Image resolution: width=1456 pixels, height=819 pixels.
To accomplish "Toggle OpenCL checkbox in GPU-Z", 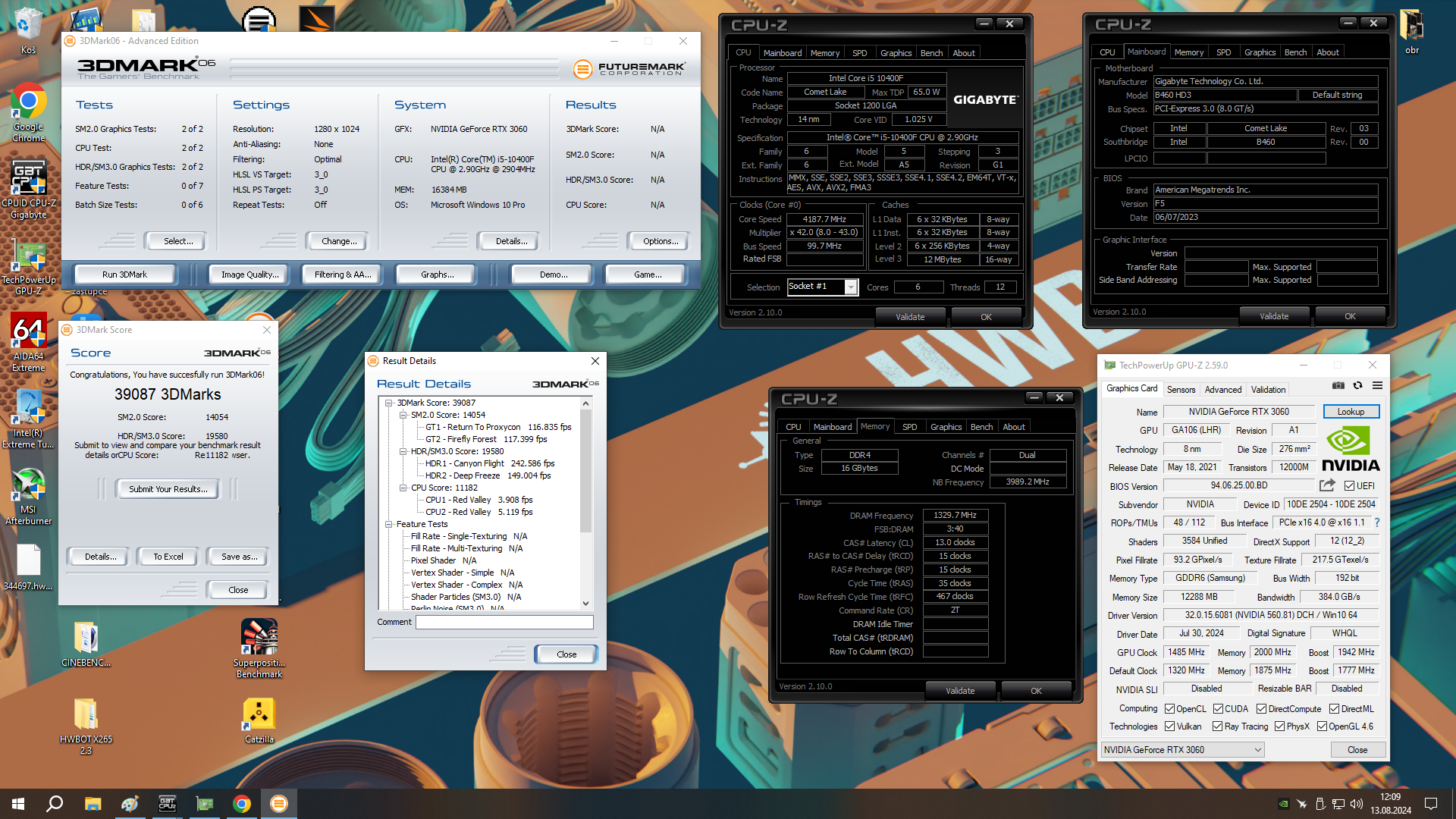I will tap(1170, 709).
